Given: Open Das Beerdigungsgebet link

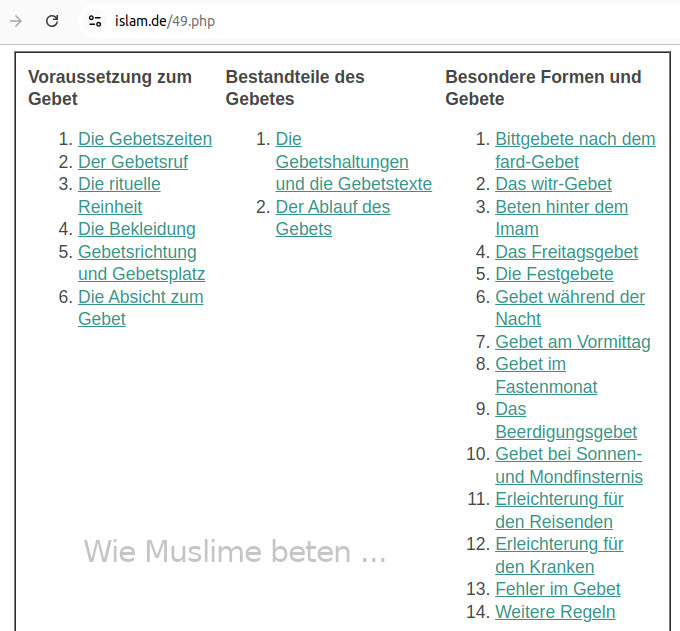Looking at the screenshot, I should (x=566, y=421).
